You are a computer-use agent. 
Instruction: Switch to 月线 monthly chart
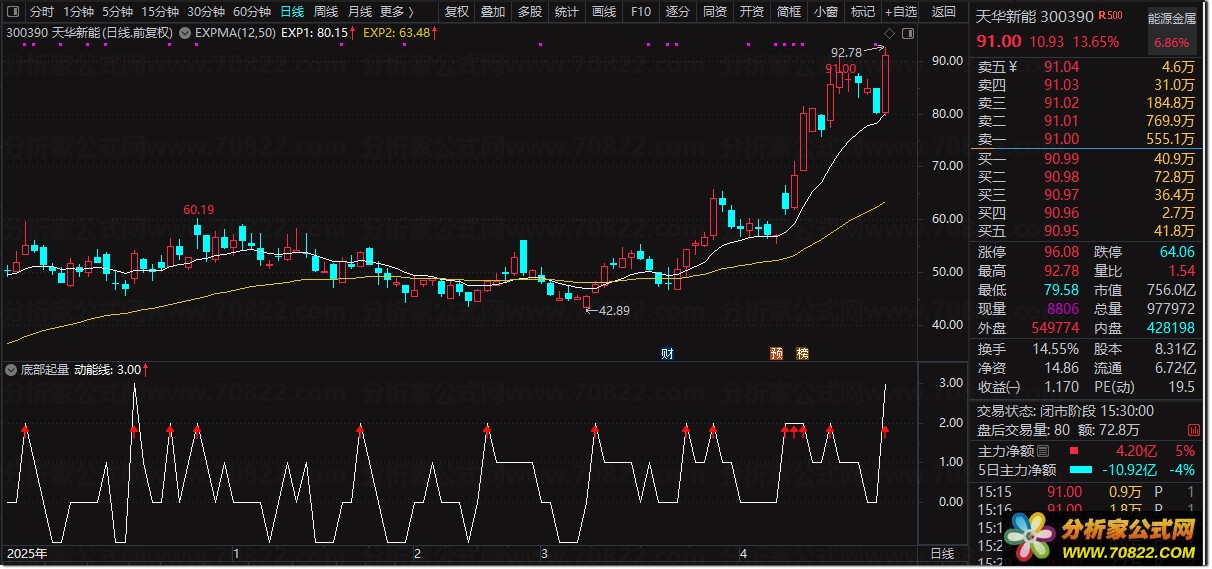[360, 12]
